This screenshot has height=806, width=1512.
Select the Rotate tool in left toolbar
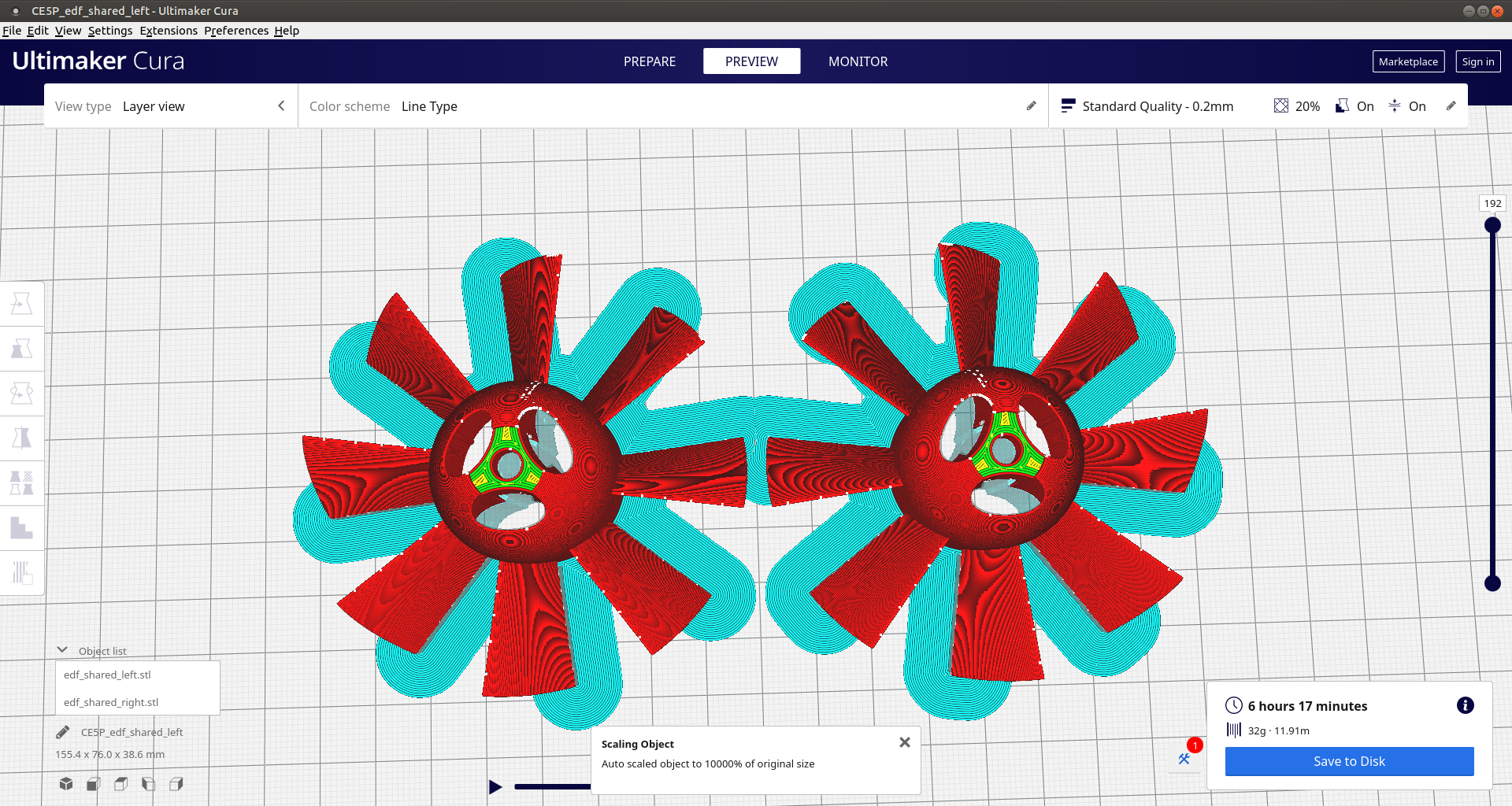coord(21,393)
